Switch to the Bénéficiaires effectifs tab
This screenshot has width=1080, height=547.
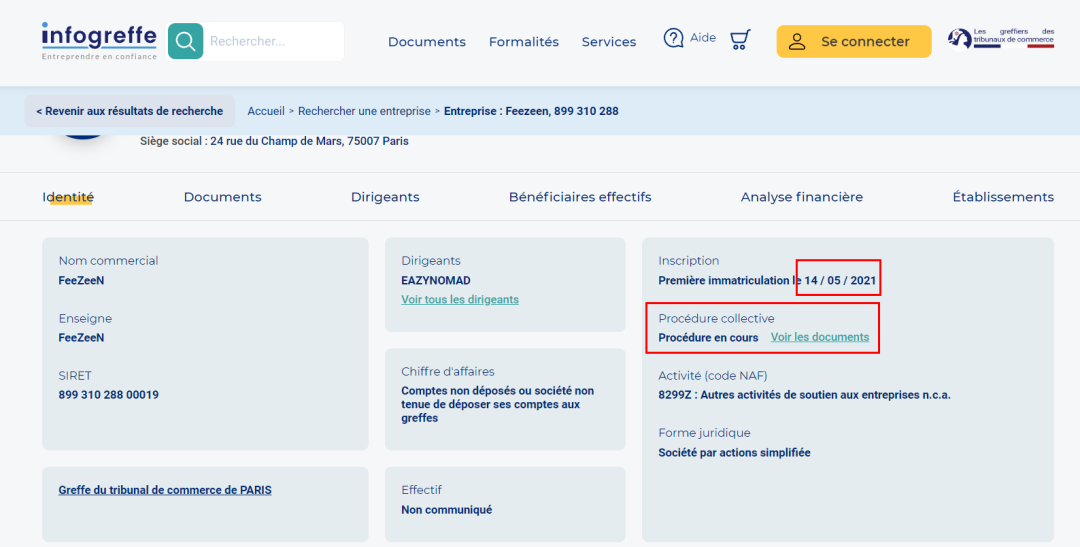pos(580,197)
